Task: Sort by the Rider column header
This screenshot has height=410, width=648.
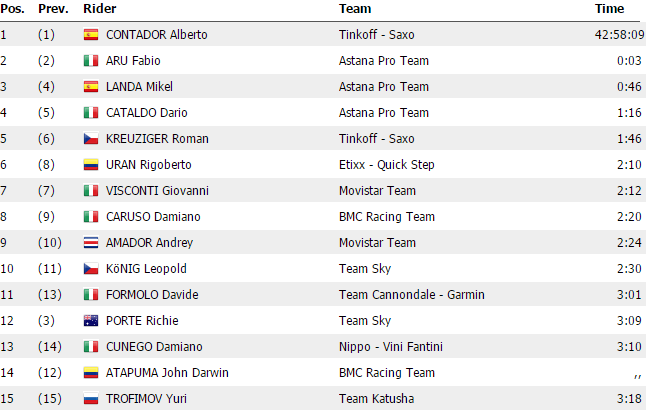Action: pos(97,9)
